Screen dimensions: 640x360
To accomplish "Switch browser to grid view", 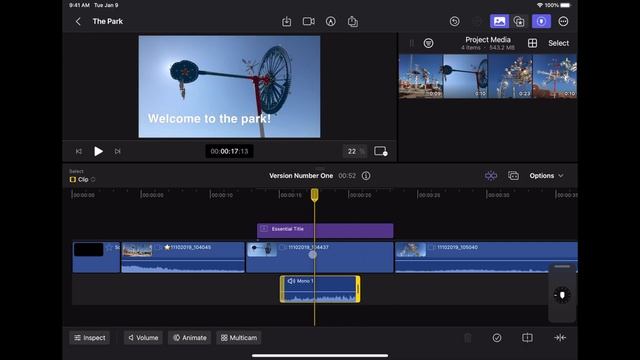I will point(532,43).
